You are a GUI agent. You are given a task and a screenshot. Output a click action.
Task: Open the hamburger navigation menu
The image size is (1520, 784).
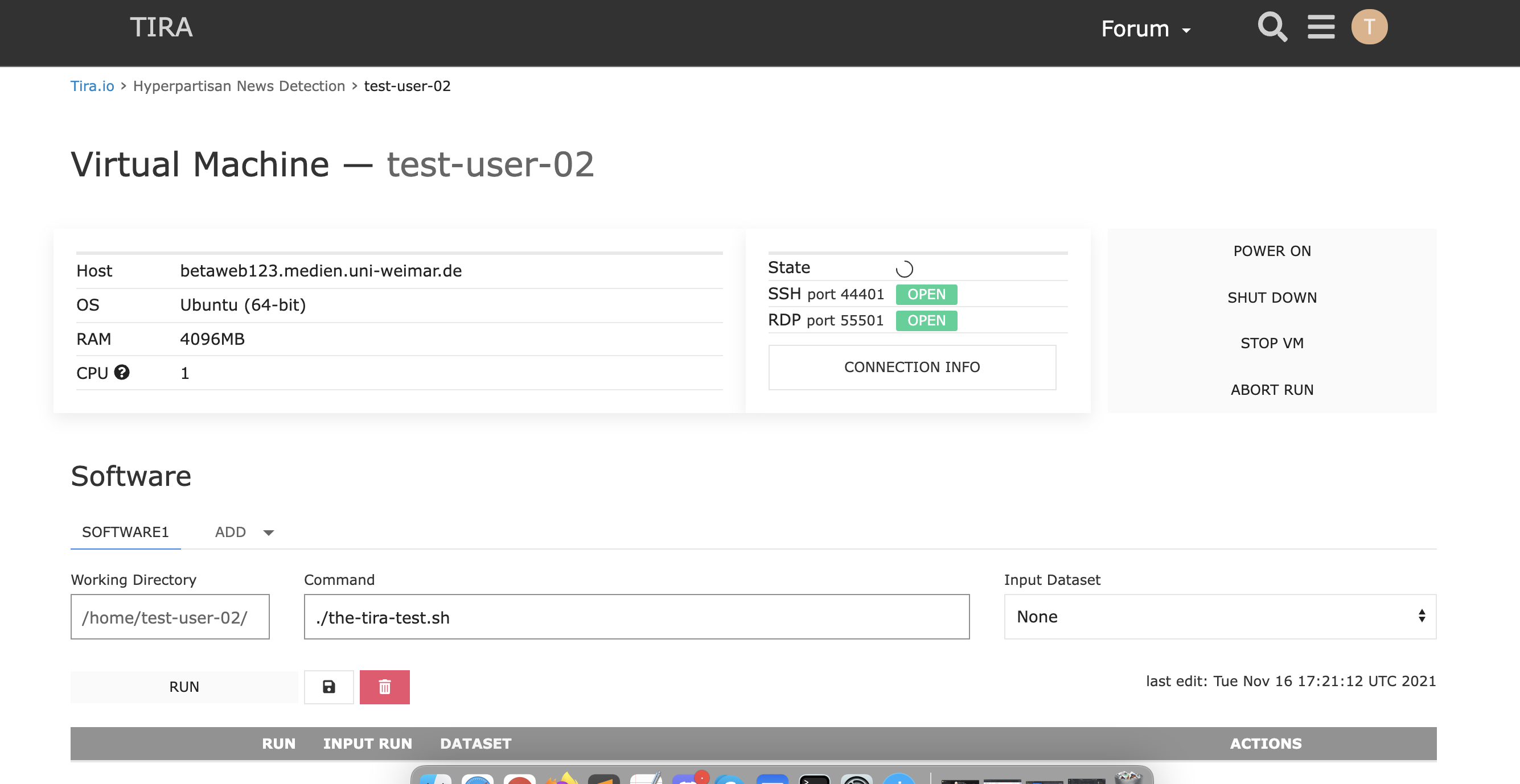click(x=1321, y=27)
